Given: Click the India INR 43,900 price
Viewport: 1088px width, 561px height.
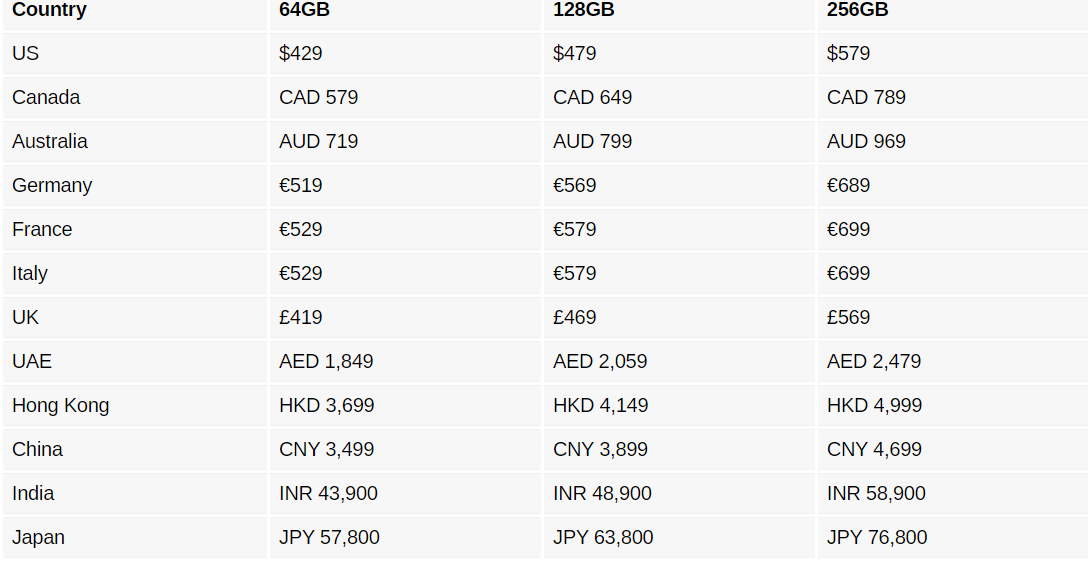Looking at the screenshot, I should point(328,493).
